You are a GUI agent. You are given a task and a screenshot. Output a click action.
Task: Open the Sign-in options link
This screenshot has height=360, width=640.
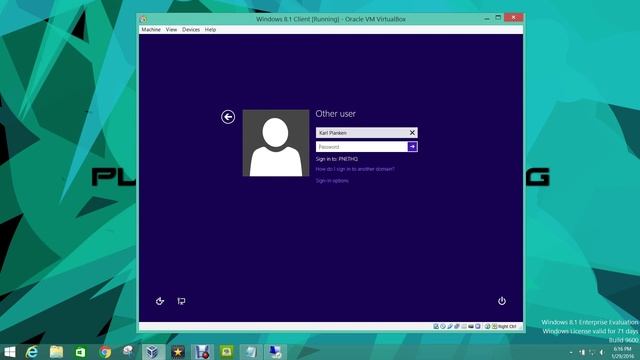click(x=332, y=181)
